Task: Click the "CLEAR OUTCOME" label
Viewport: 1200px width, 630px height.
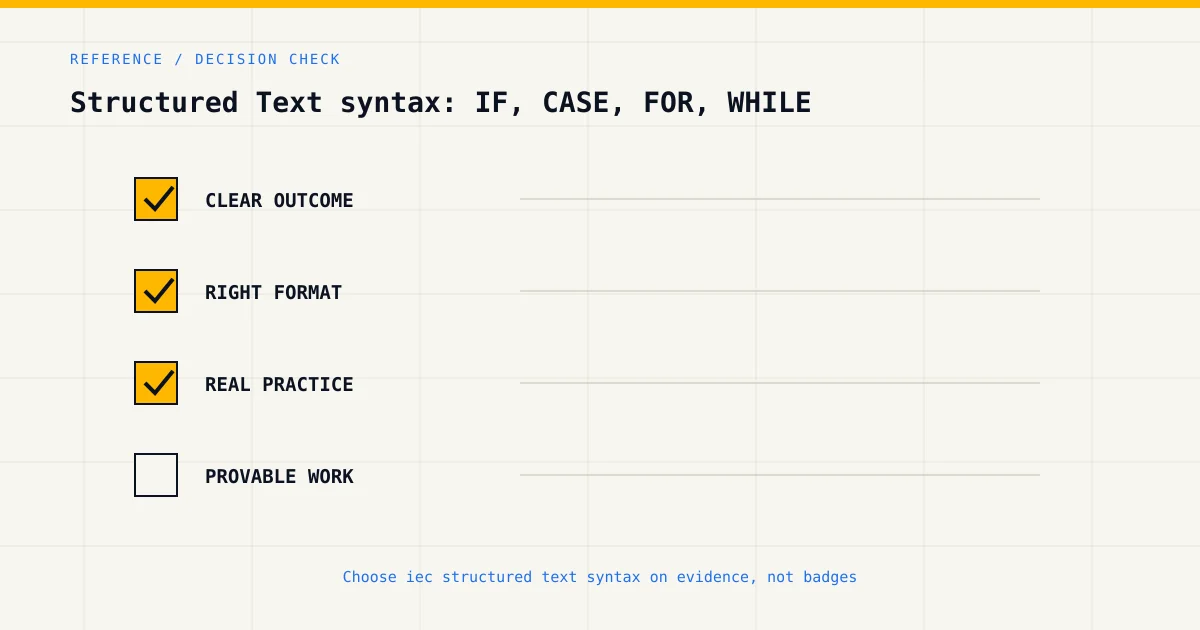Action: coord(279,200)
